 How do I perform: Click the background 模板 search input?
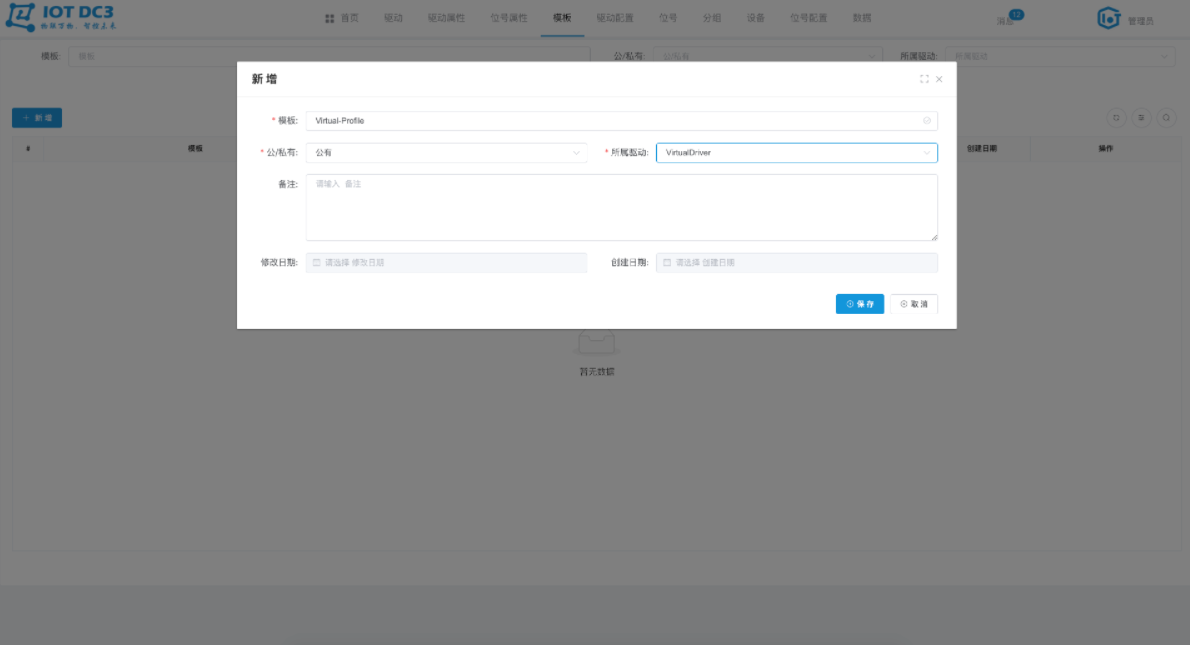[x=329, y=56]
